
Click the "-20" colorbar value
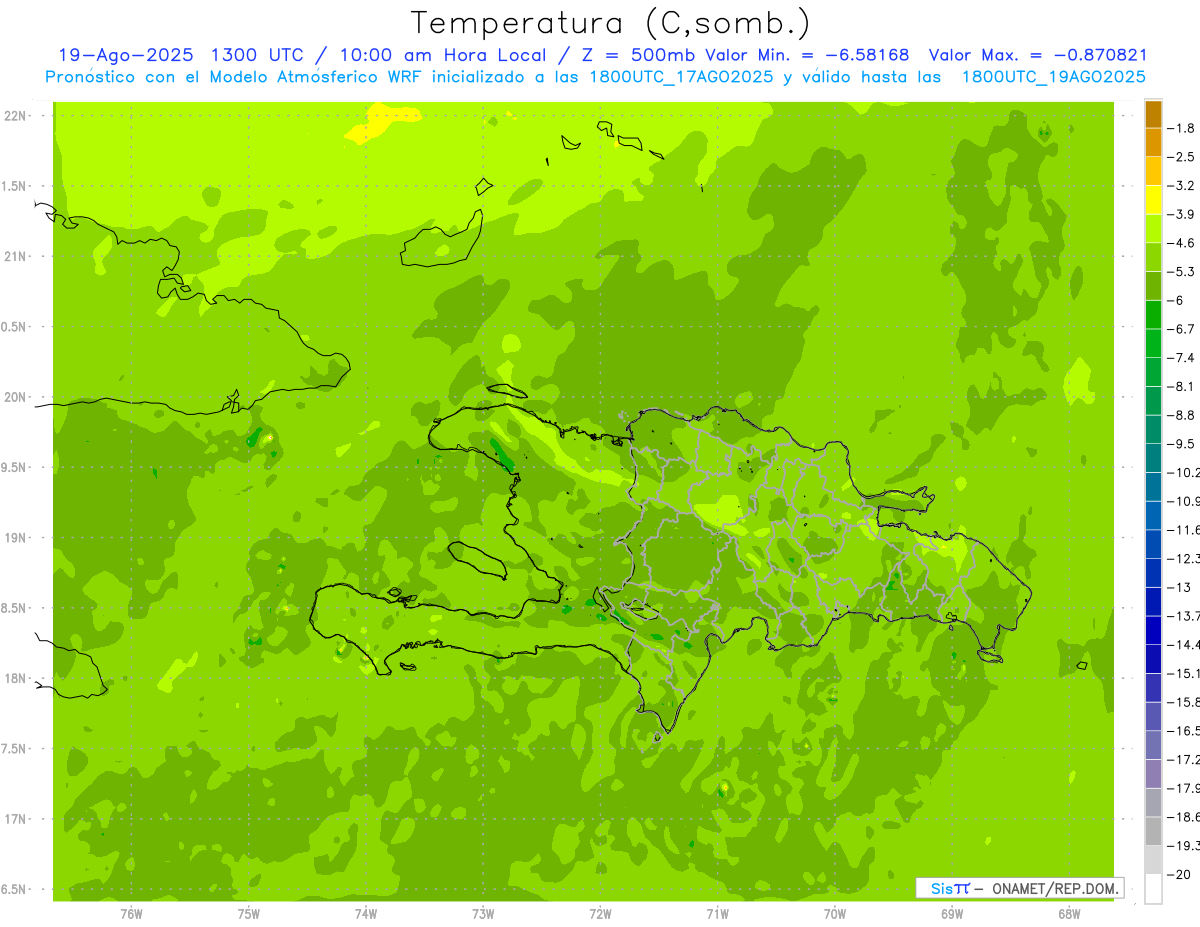tap(1179, 874)
